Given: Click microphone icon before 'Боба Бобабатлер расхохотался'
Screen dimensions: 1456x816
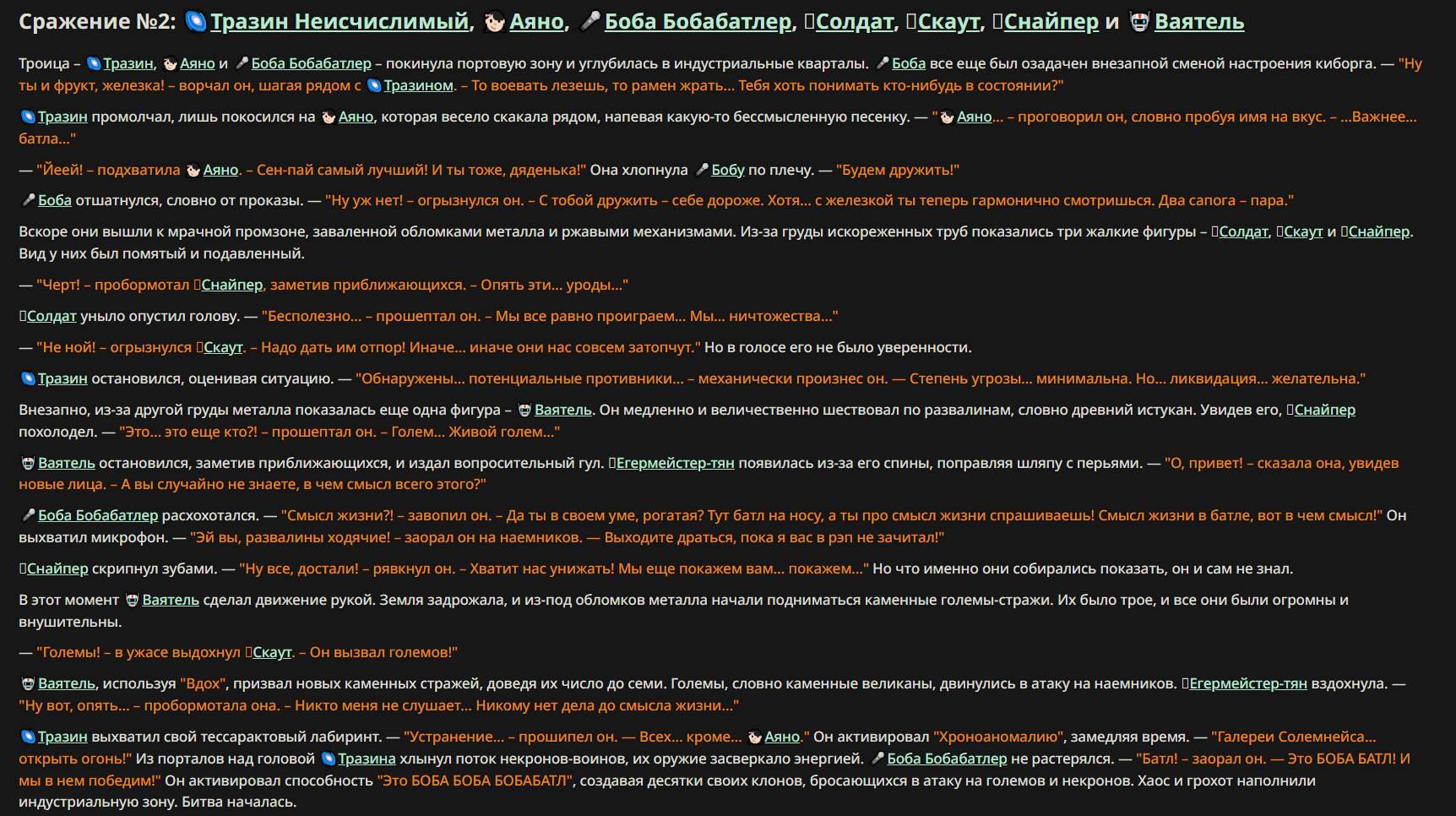Looking at the screenshot, I should pos(28,515).
